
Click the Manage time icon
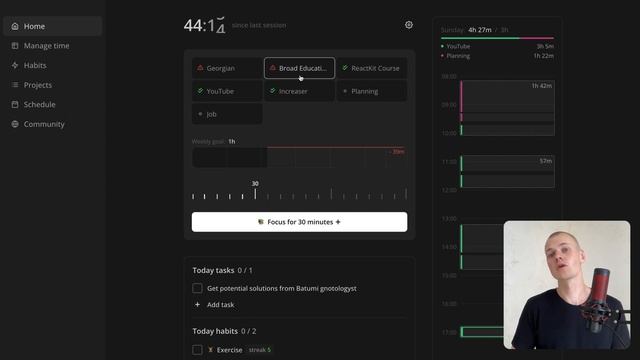tap(15, 46)
